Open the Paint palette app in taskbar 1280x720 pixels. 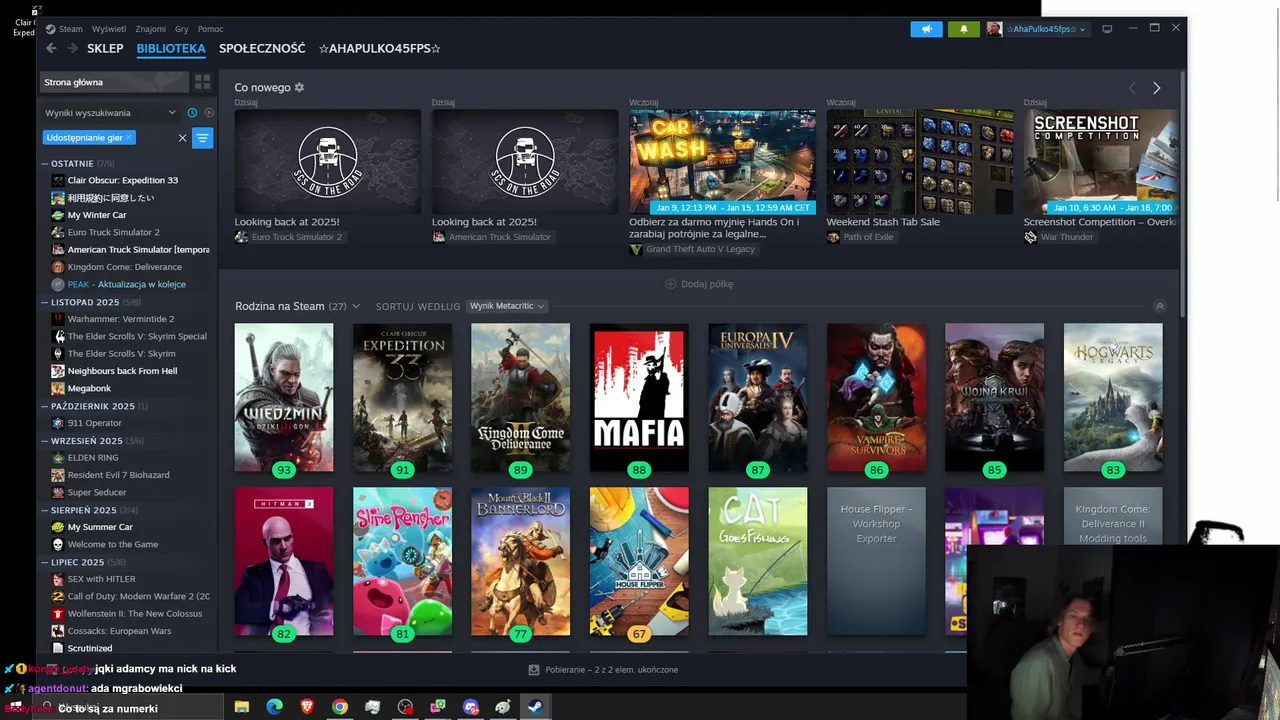pos(503,707)
